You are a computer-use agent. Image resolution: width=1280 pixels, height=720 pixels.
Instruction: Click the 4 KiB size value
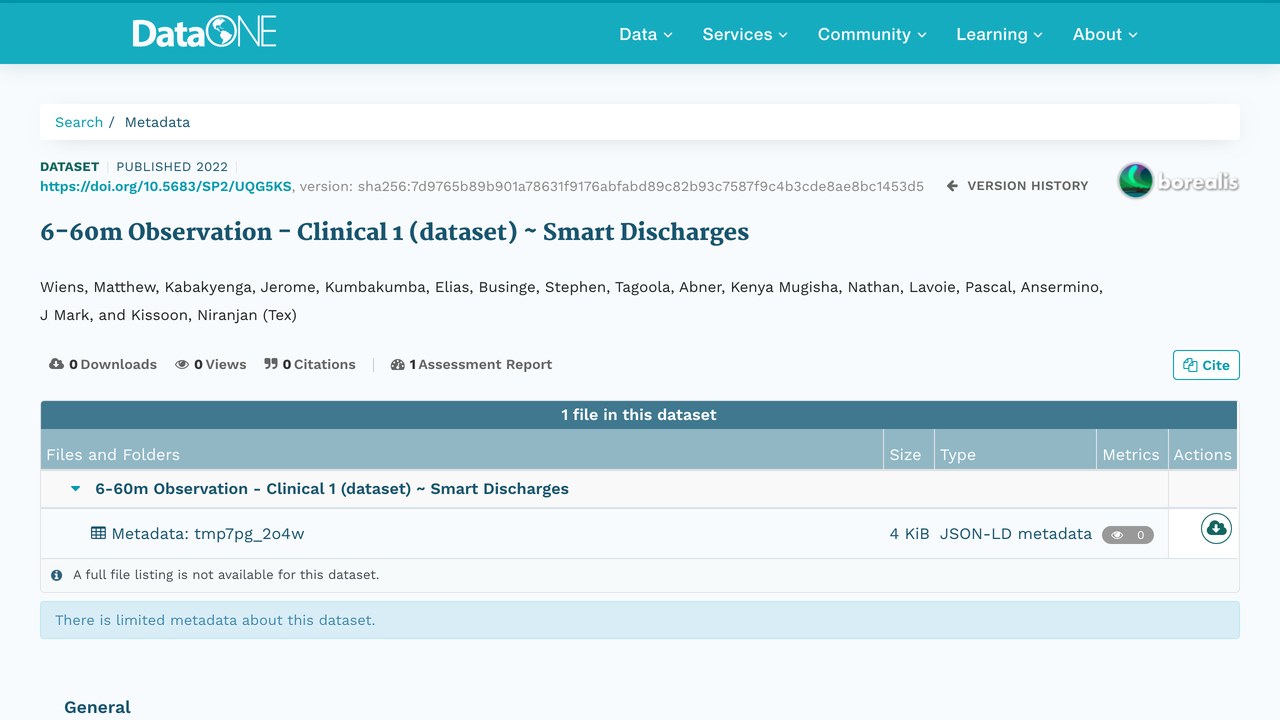(909, 534)
